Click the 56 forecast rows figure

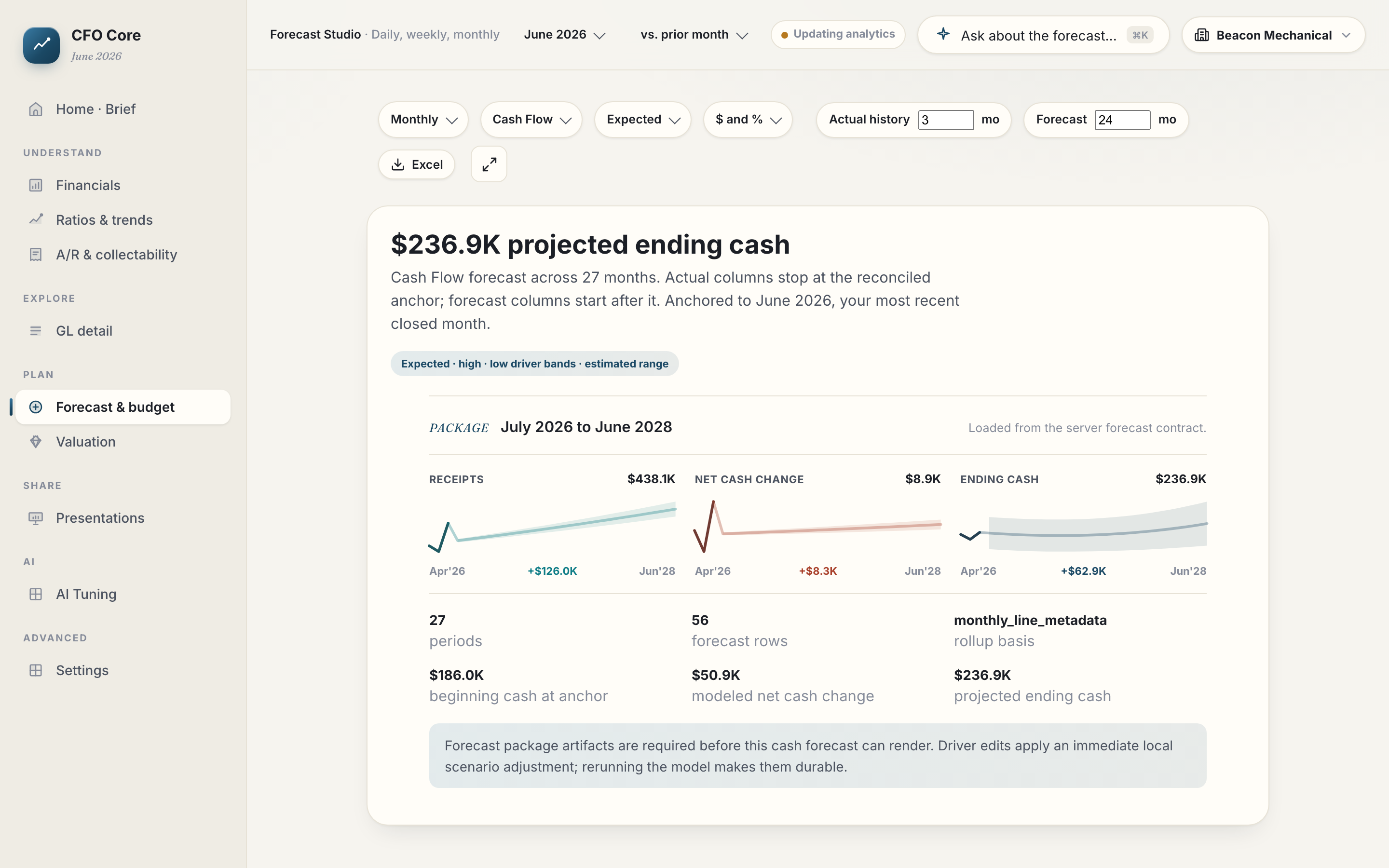coord(700,620)
